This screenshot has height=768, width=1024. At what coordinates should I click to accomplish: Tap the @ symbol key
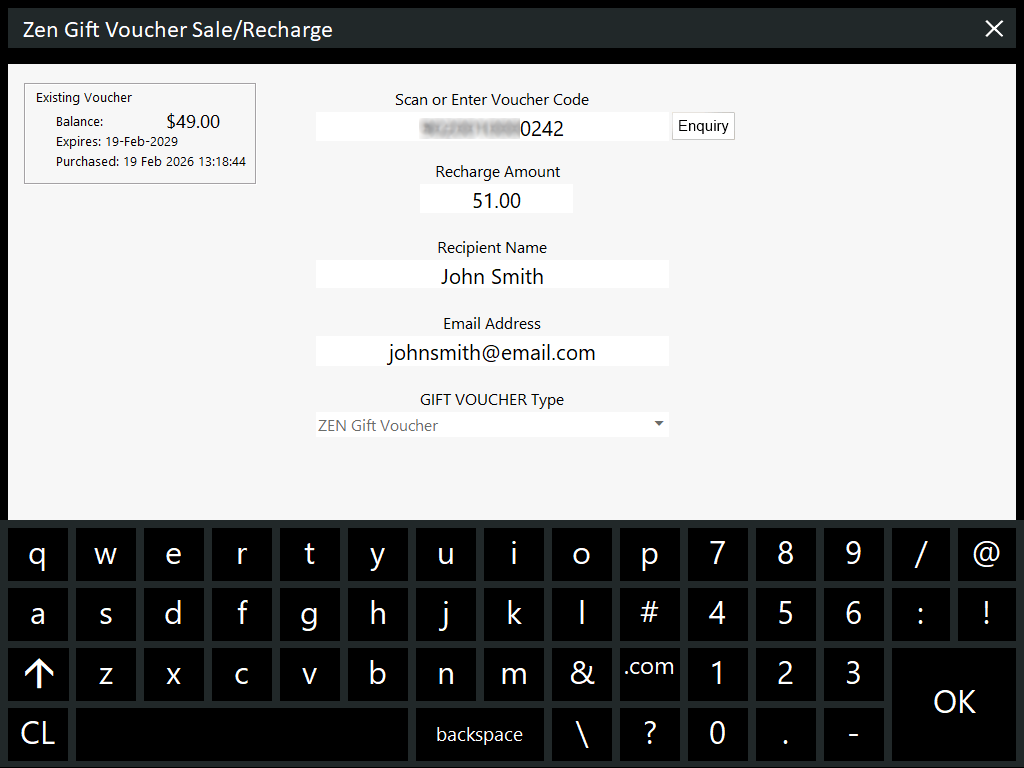click(987, 555)
